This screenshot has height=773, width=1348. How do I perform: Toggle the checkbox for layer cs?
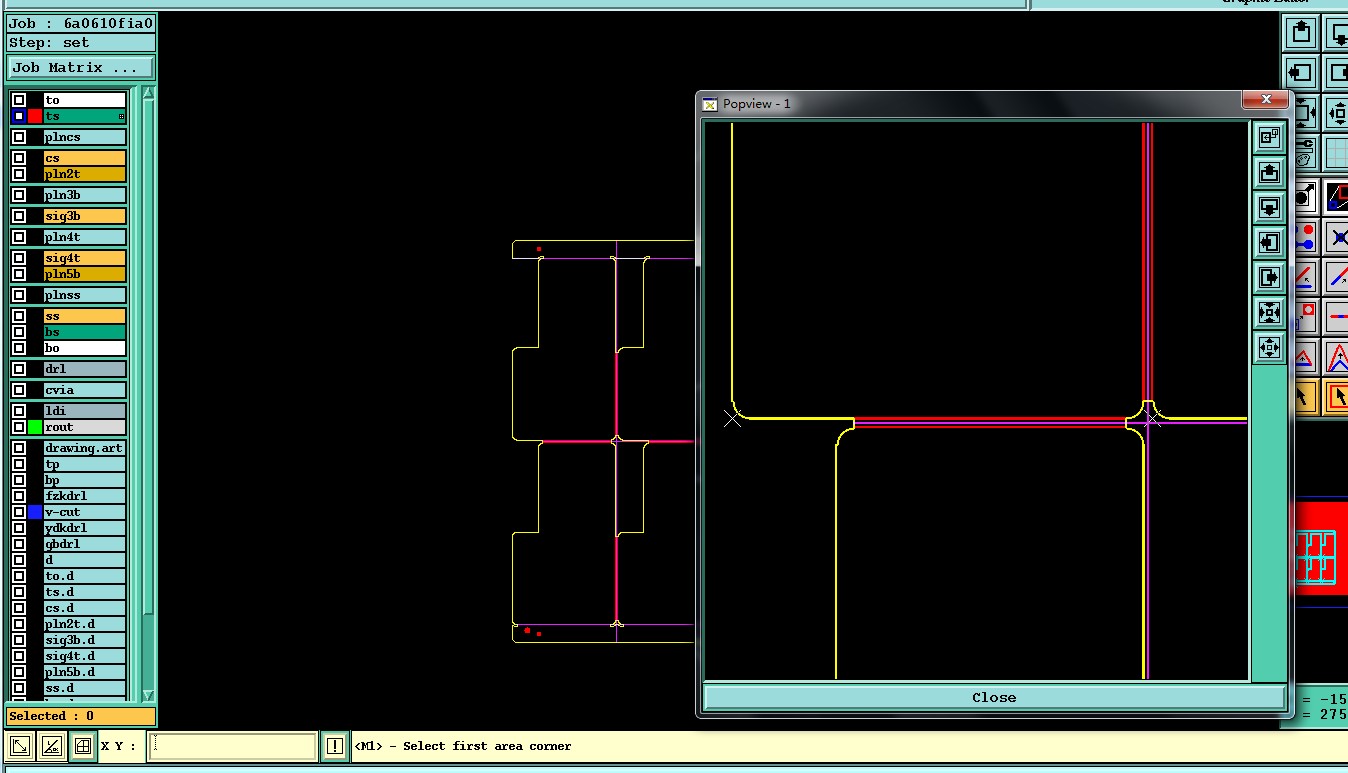19,158
